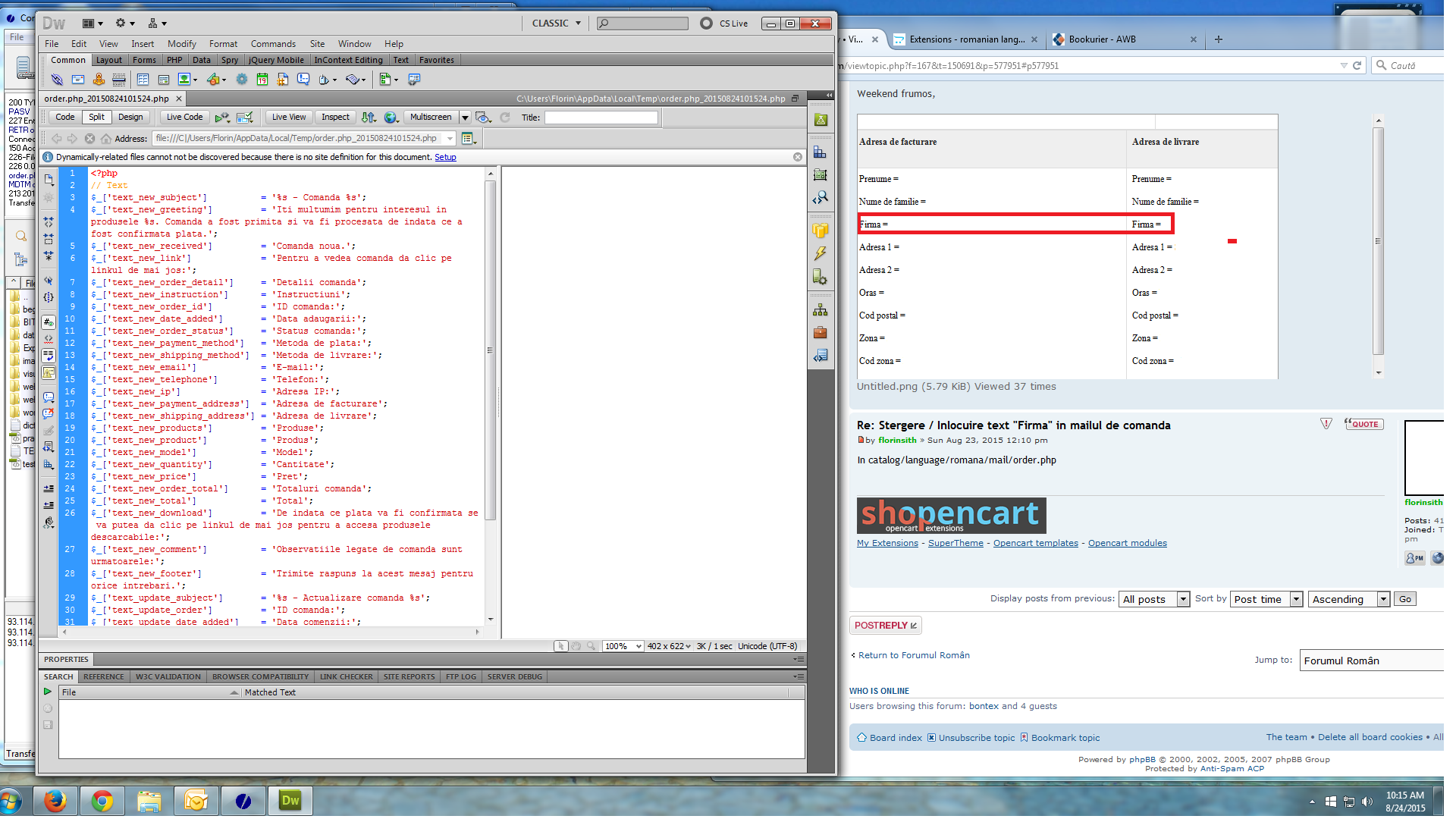
Task: Open the Commands menu
Action: [273, 44]
